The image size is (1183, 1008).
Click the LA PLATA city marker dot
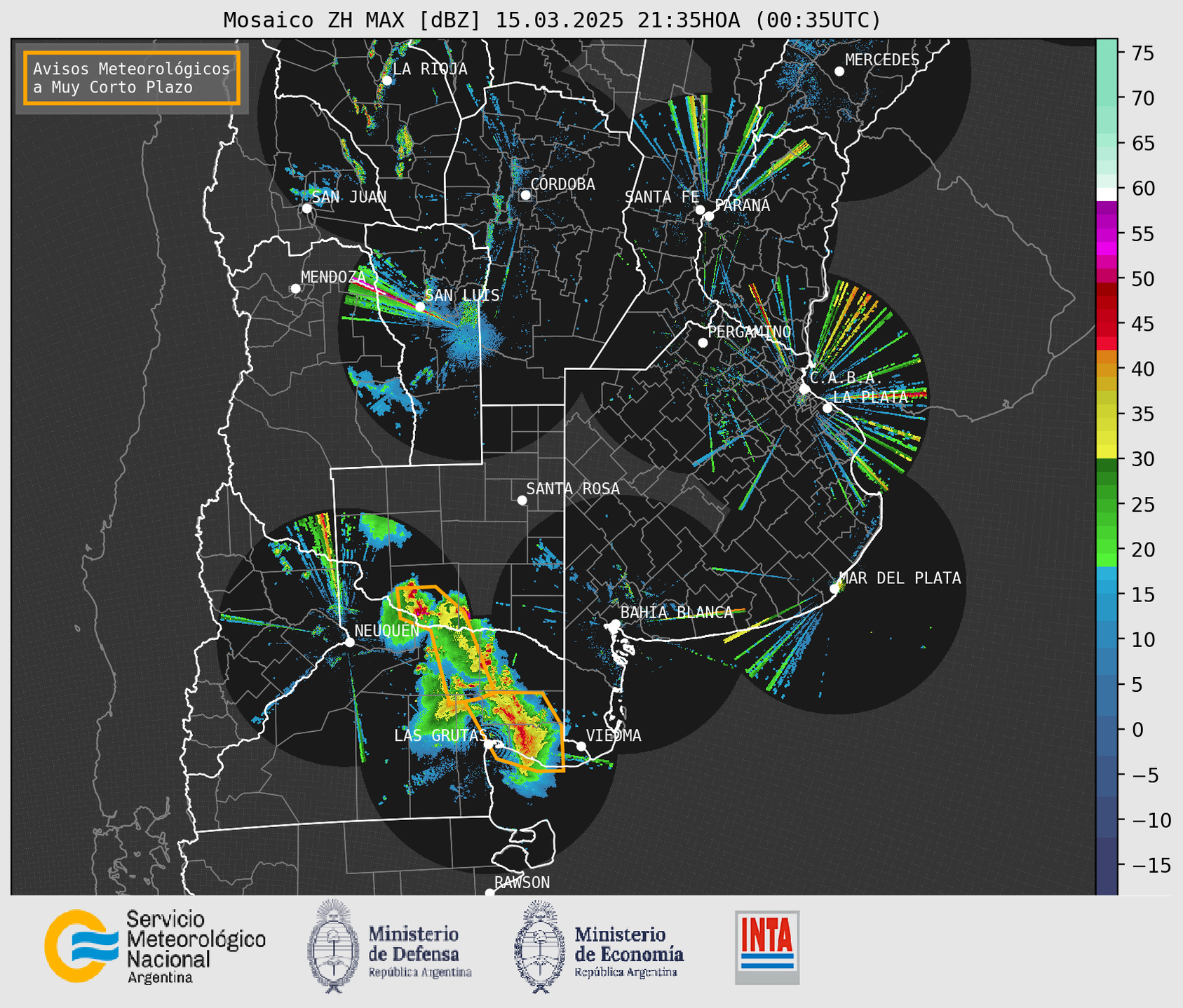point(827,408)
